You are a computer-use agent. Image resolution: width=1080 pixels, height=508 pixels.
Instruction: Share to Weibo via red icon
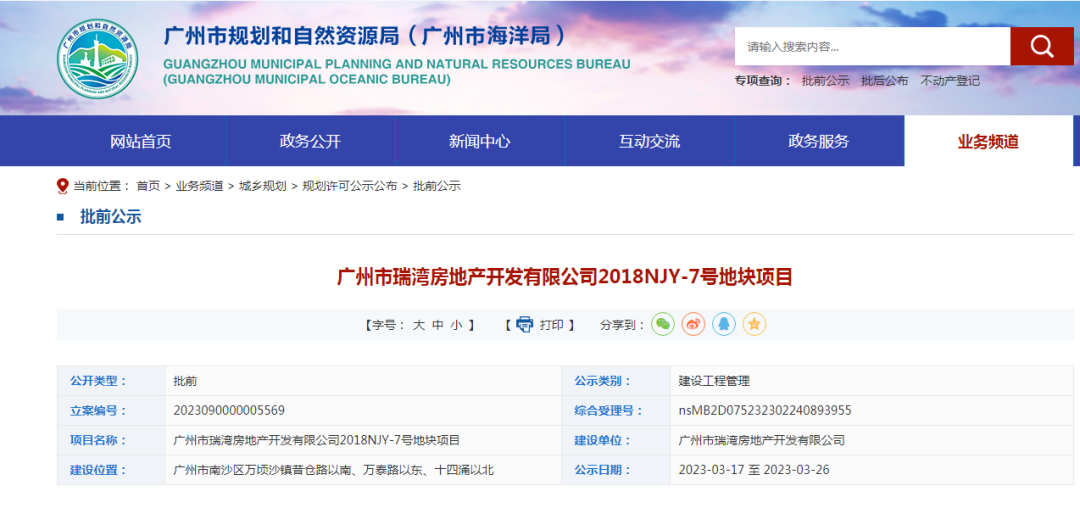pyautogui.click(x=693, y=324)
